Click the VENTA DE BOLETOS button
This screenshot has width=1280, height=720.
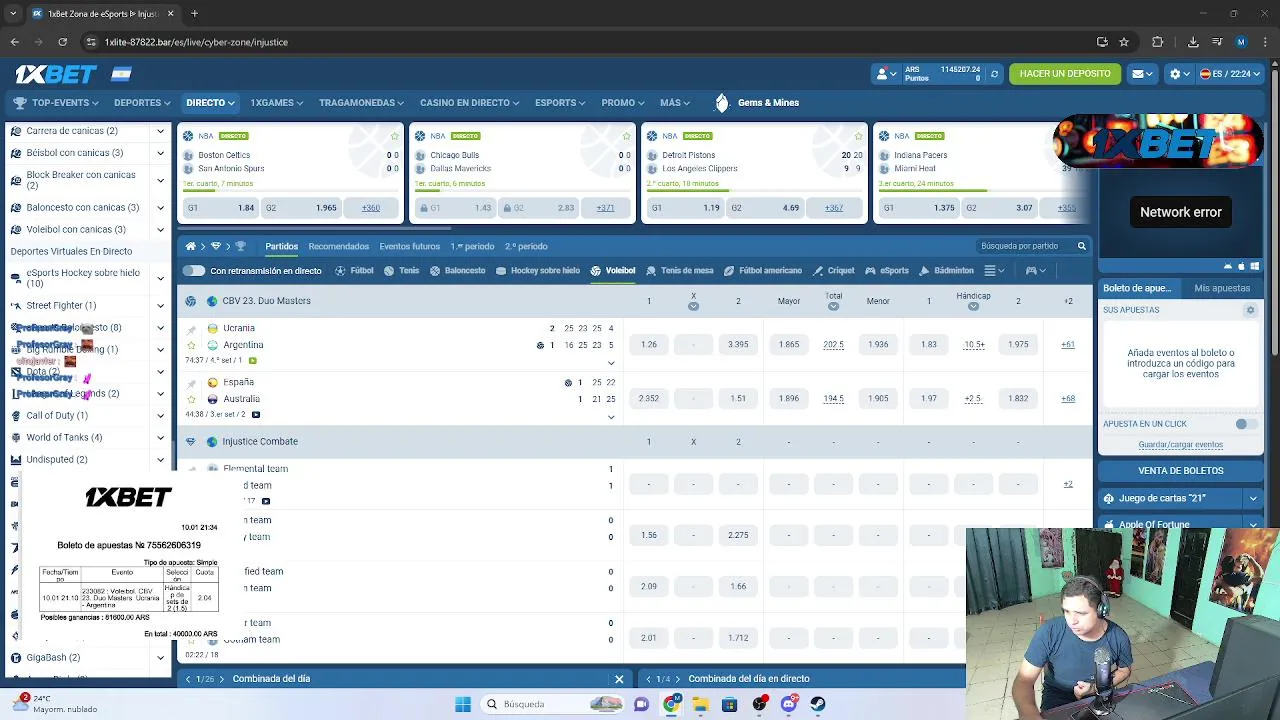pyautogui.click(x=1181, y=471)
